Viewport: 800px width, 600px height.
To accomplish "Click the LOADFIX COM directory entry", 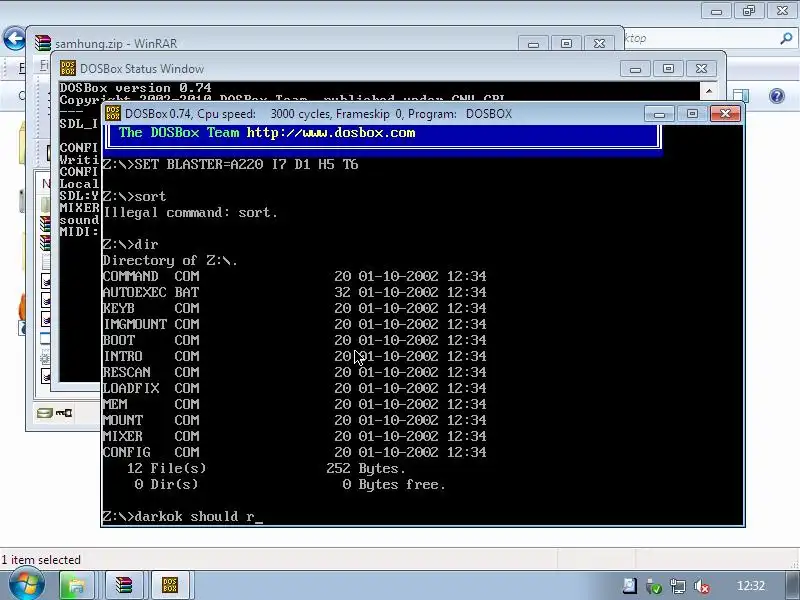I will tap(294, 388).
